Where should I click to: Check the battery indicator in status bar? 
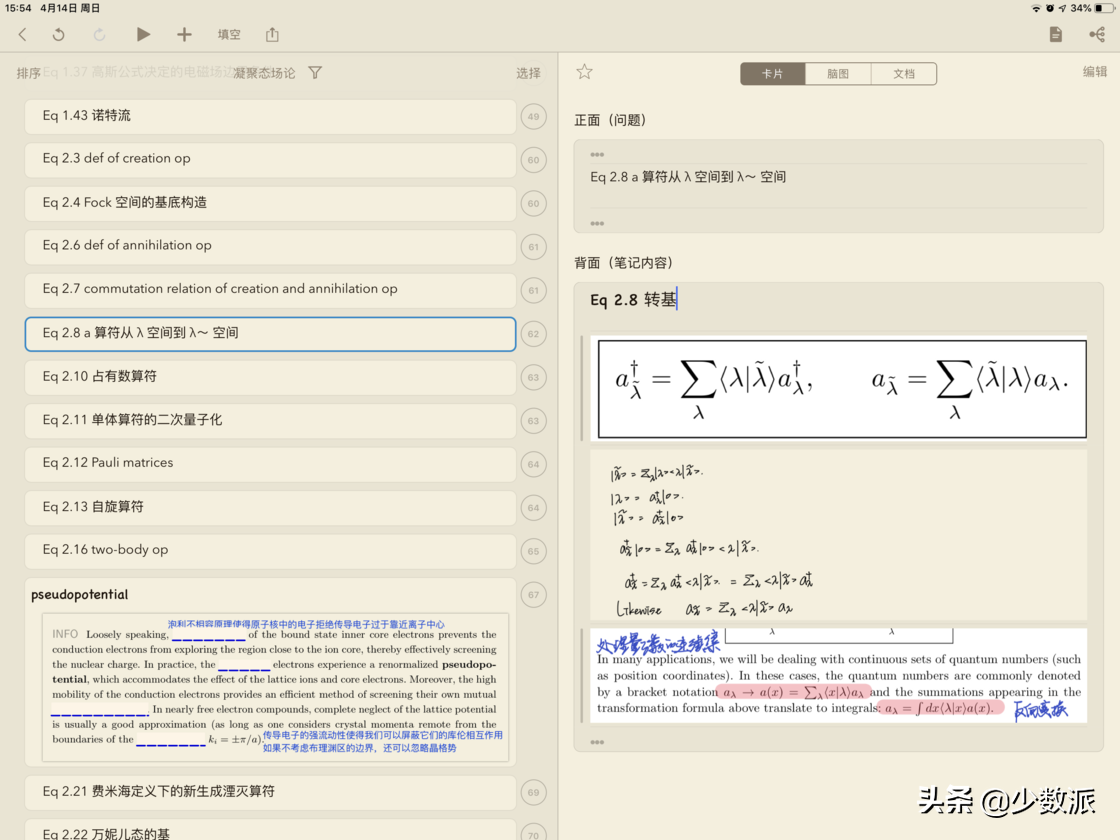1104,8
